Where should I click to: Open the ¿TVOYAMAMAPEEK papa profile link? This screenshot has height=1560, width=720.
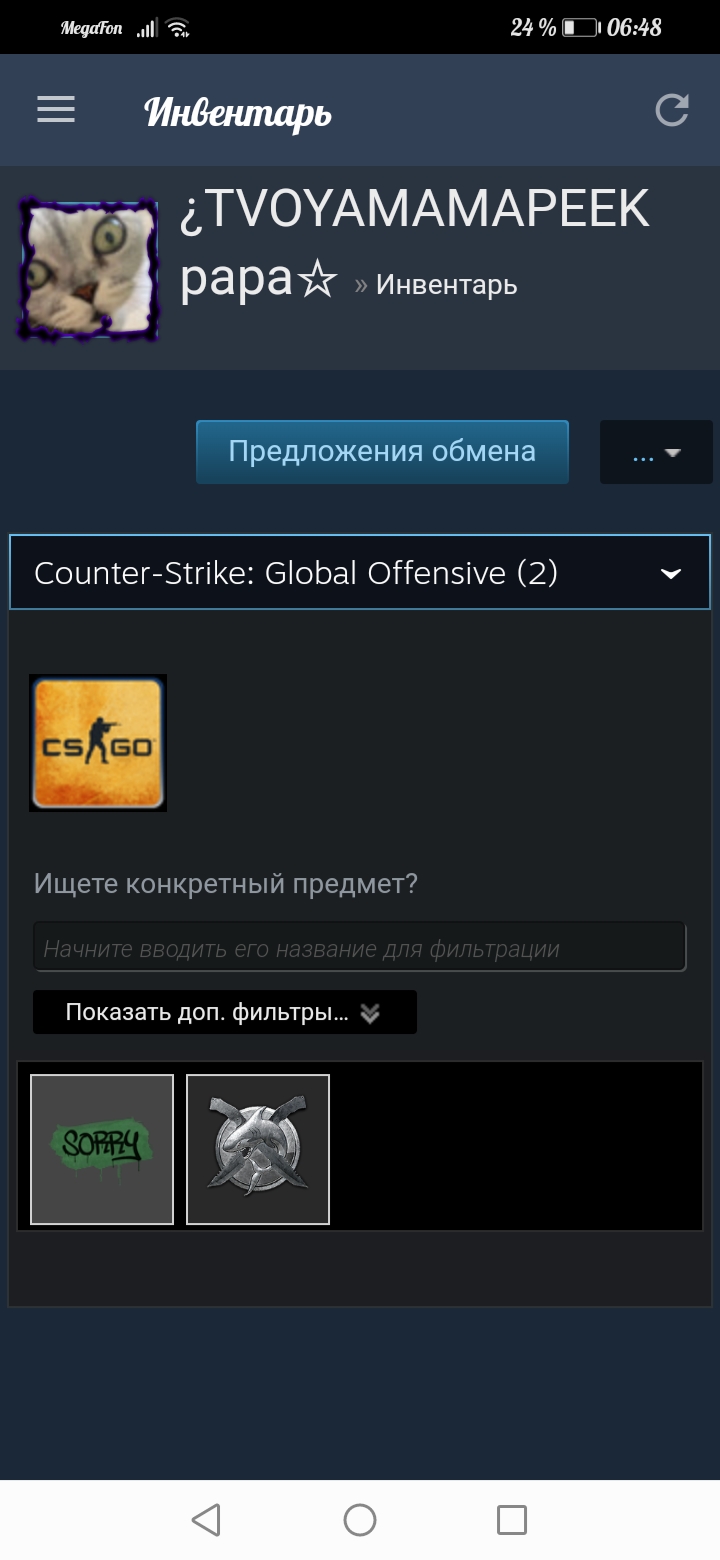coord(414,244)
